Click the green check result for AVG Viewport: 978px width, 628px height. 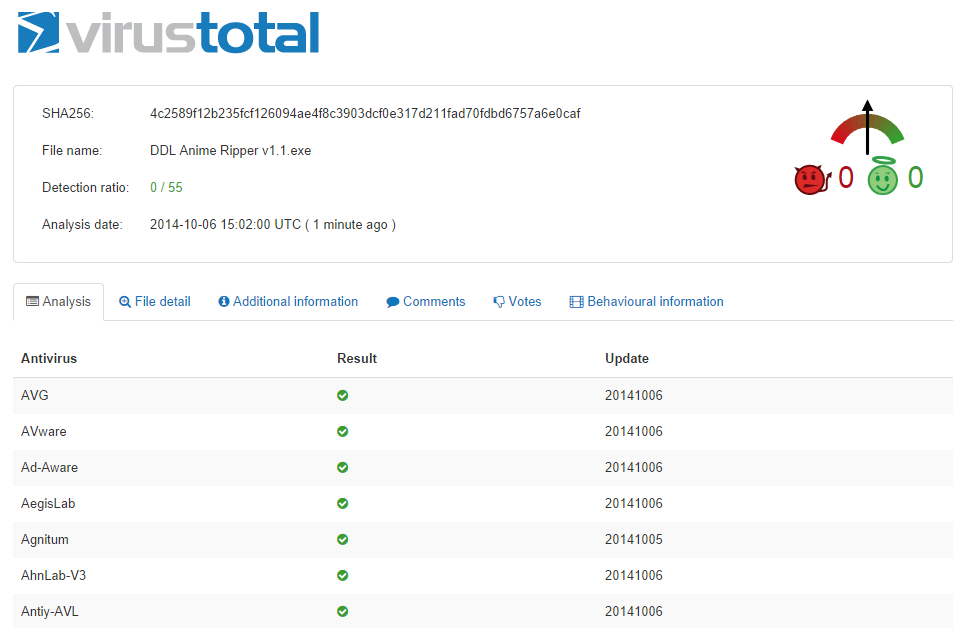pyautogui.click(x=342, y=395)
